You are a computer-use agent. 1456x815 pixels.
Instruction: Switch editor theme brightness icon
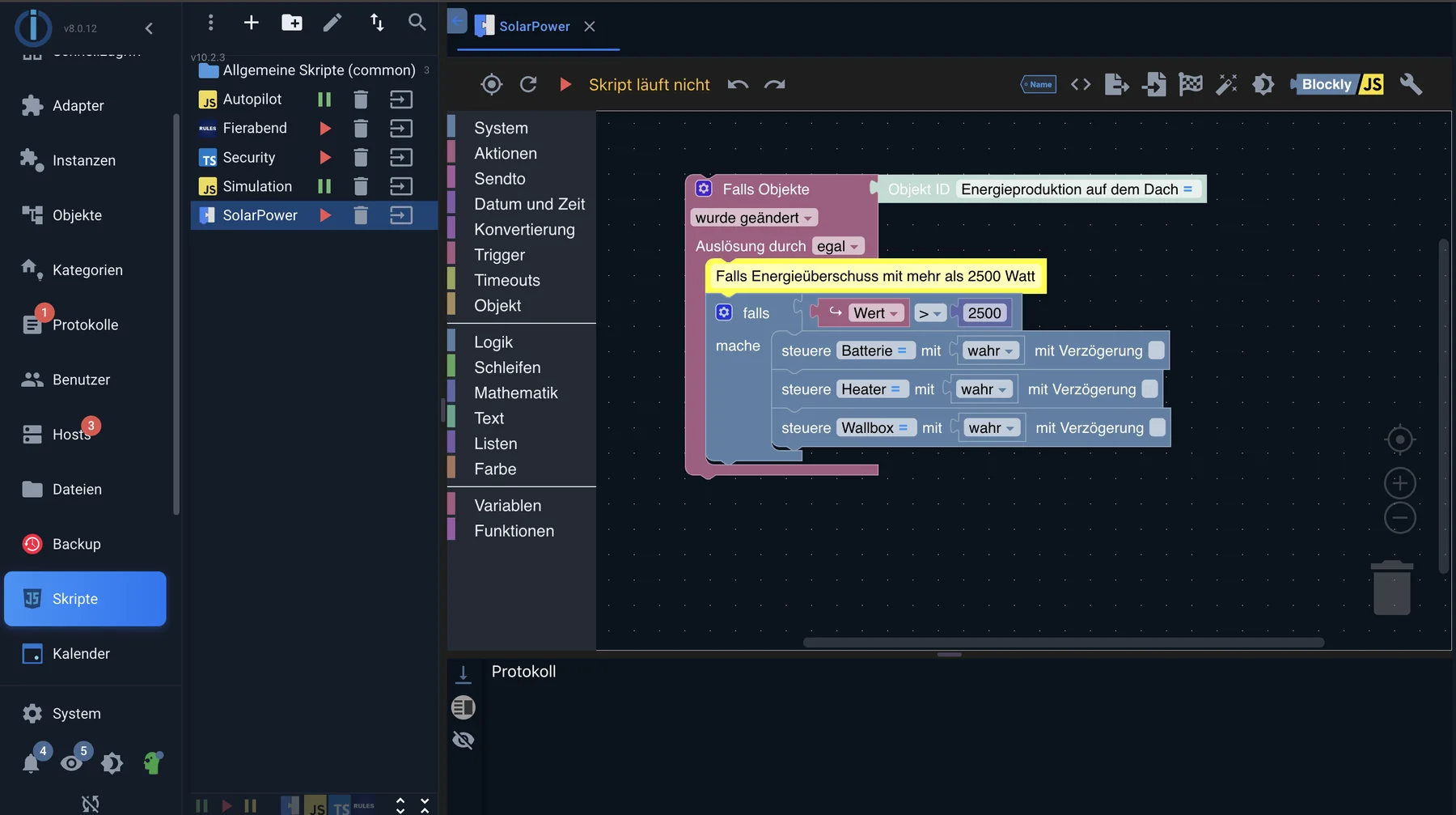coord(1263,84)
